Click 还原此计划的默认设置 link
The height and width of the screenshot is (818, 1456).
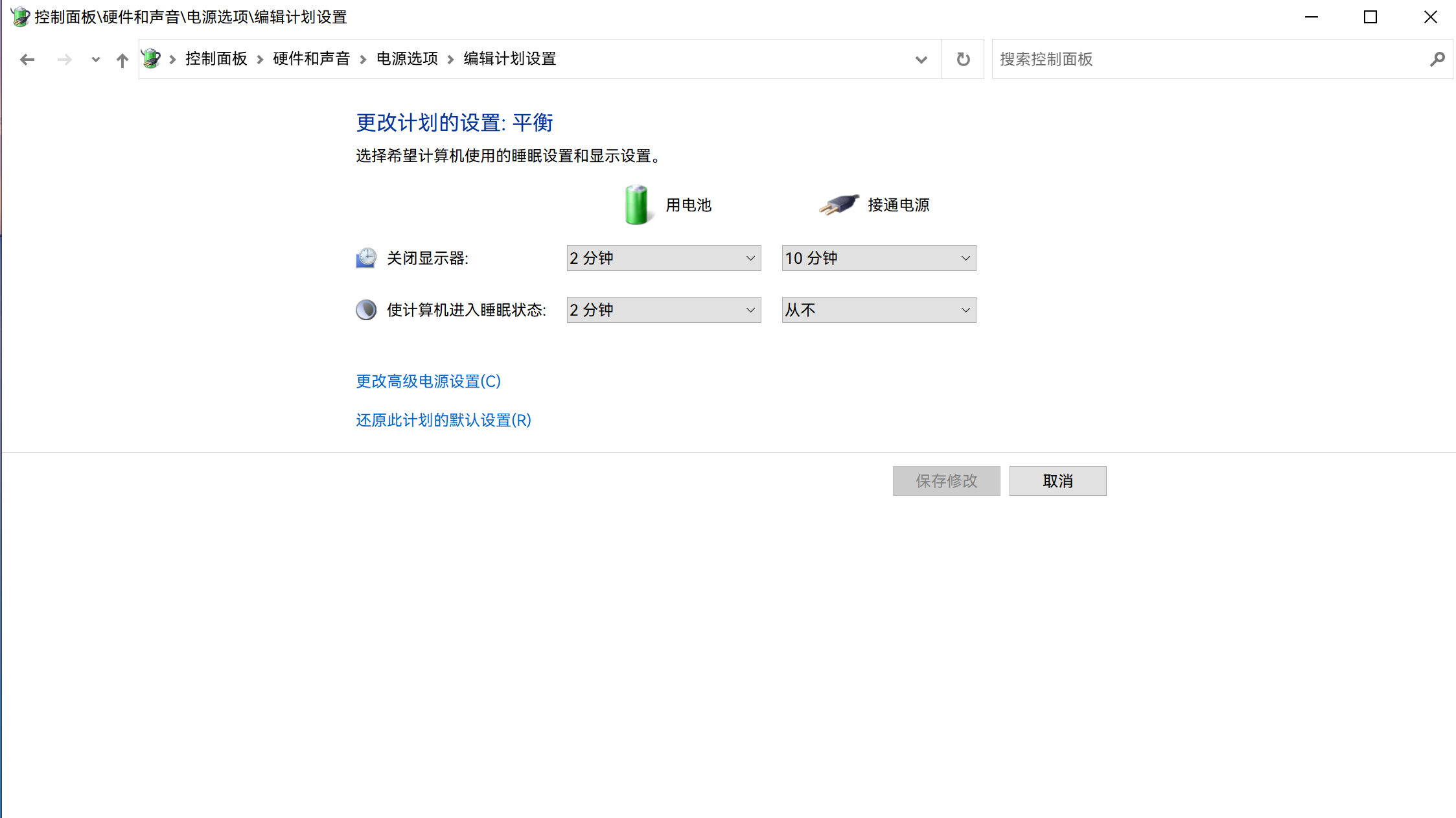click(x=443, y=420)
